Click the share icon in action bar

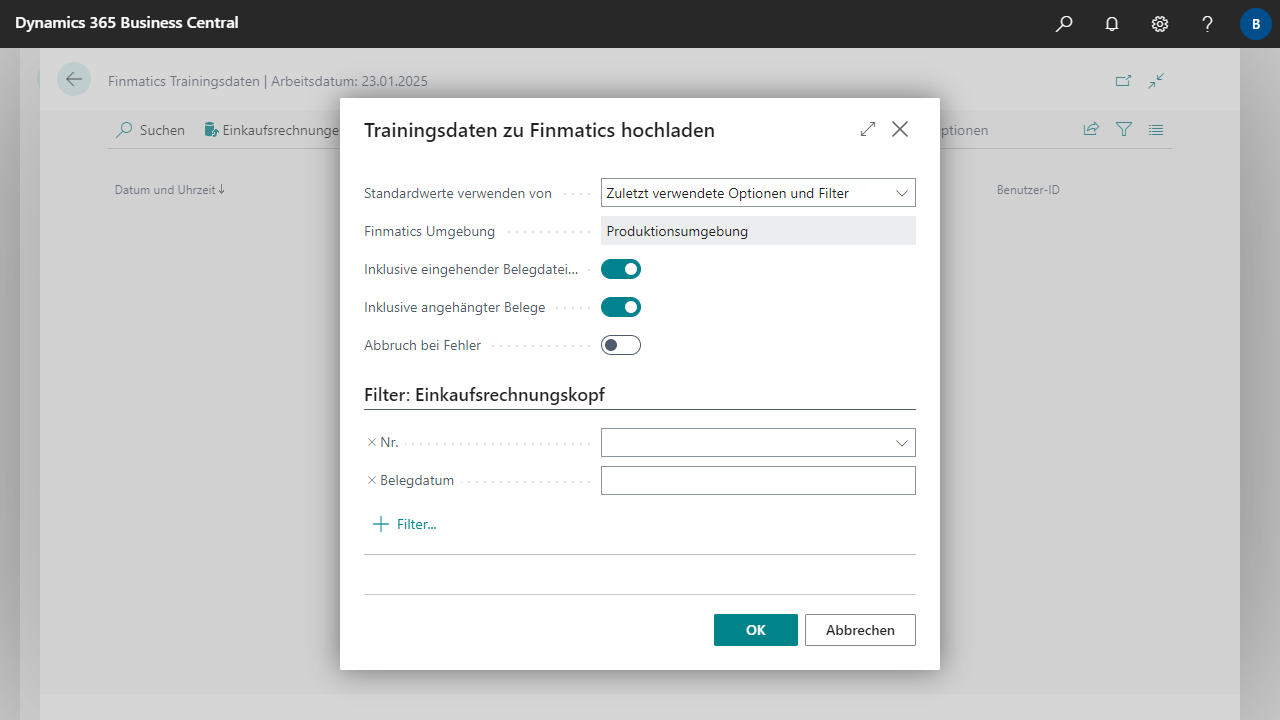tap(1091, 129)
